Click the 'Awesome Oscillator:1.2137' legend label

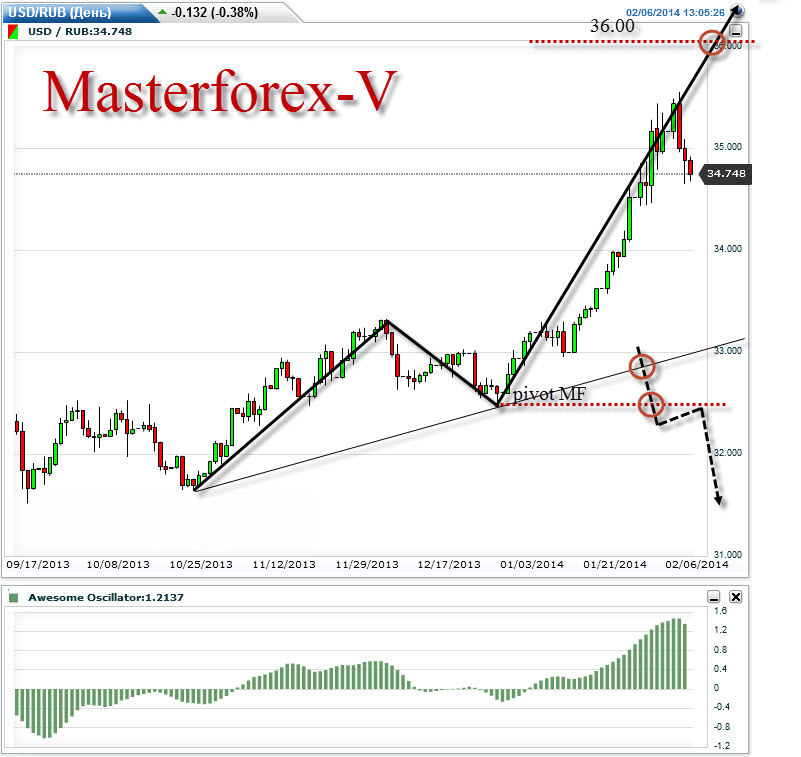click(106, 598)
